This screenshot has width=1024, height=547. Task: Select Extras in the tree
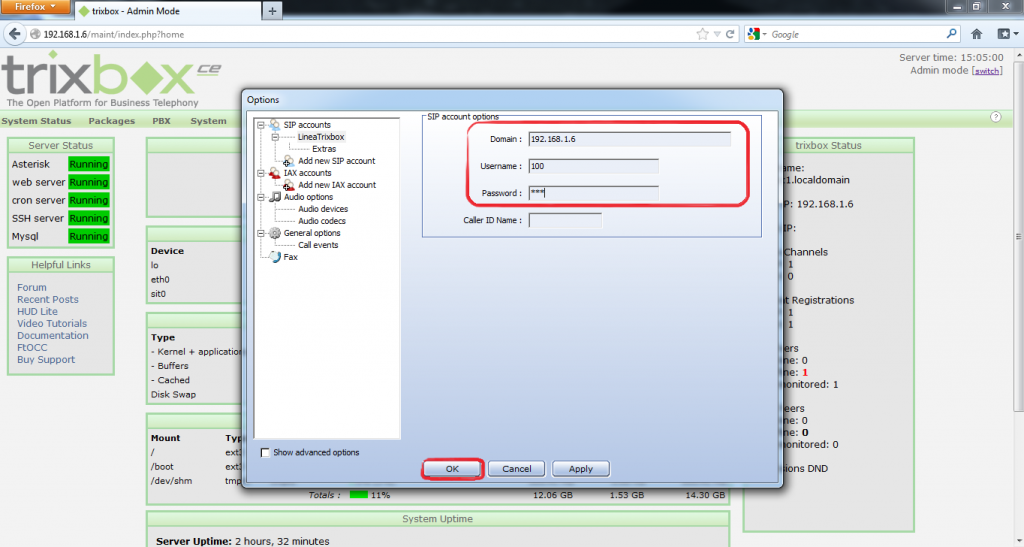pos(324,149)
